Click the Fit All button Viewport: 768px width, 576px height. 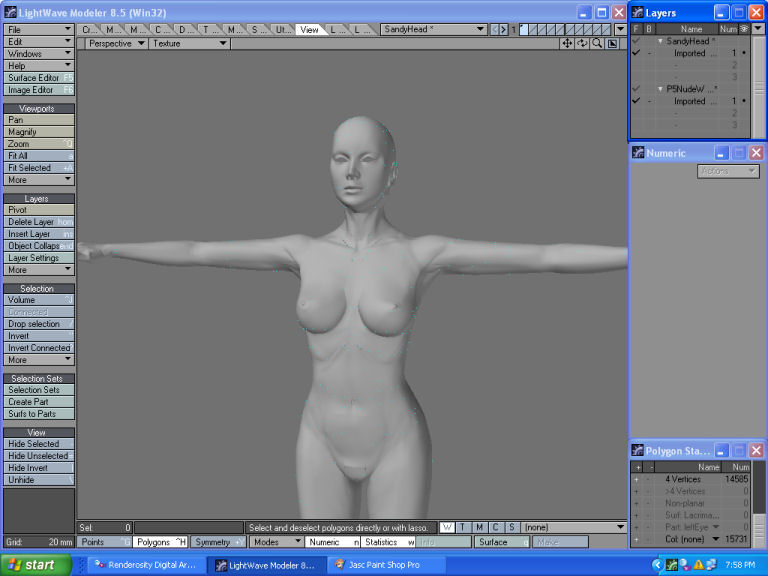pos(39,156)
